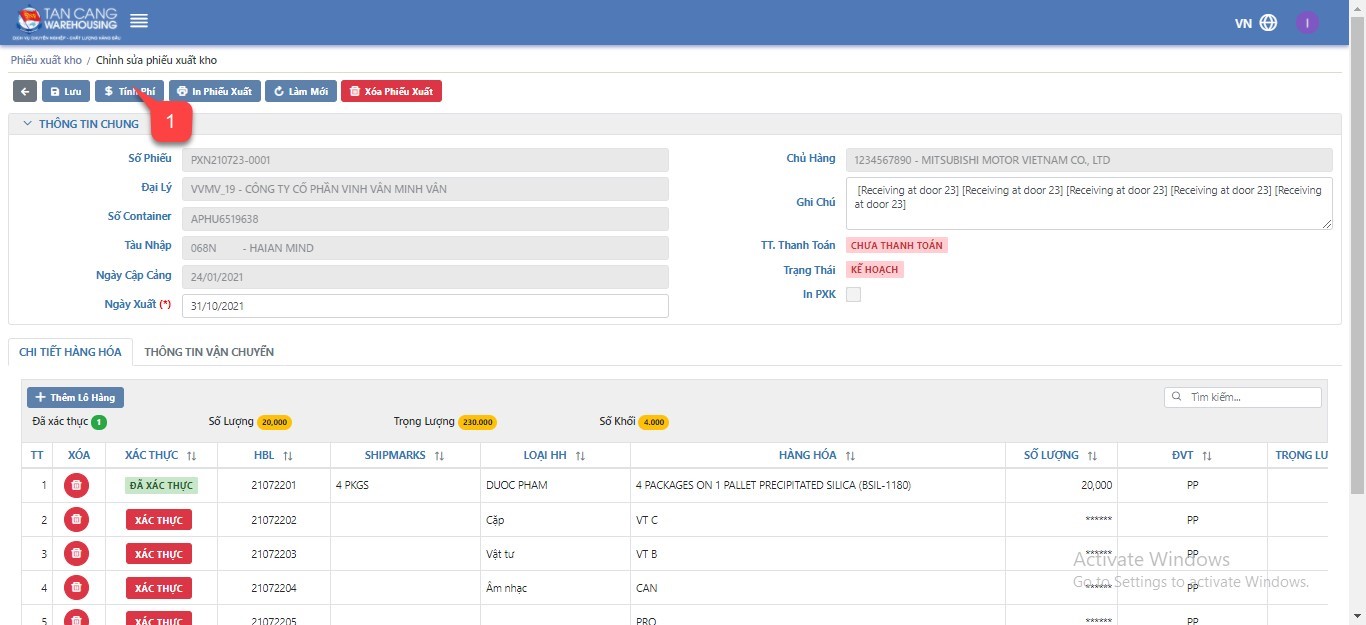Sort the SỐ LƯỢNG column
This screenshot has height=625, width=1366.
1092,455
